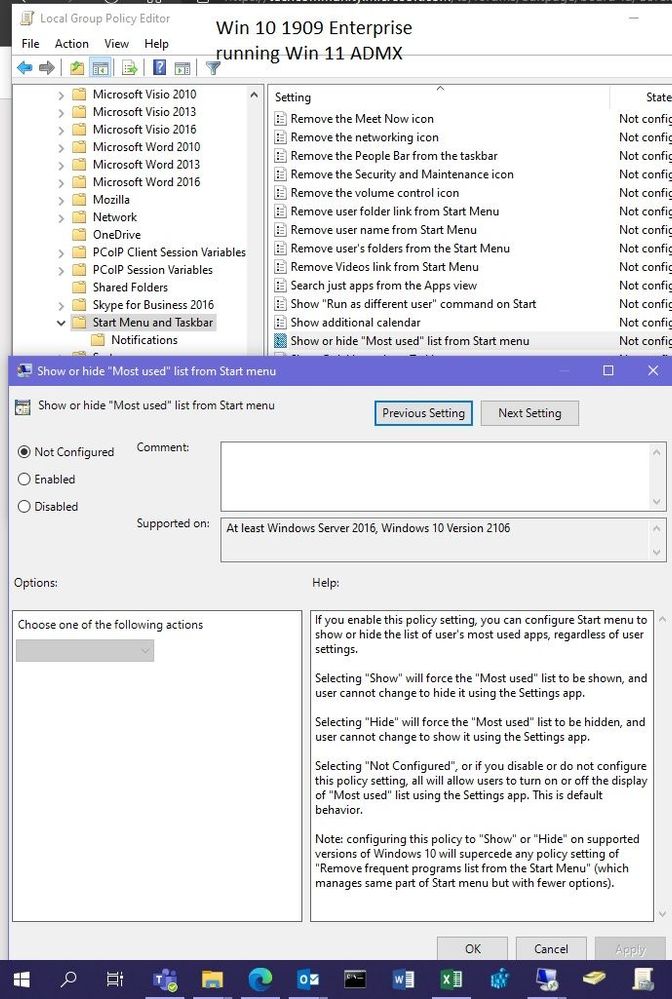Click the blue cubes icon on the taskbar
Screen dimensions: 672x999
(x=499, y=979)
